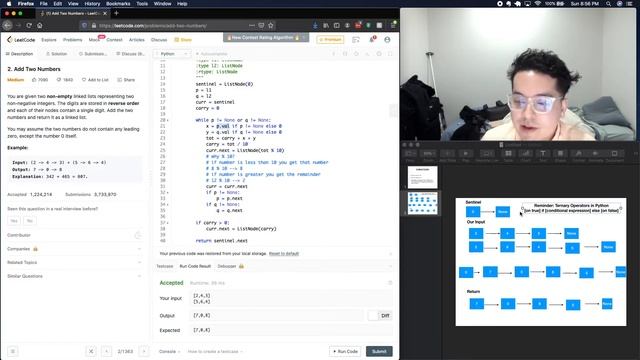Switch to the Description tab
This screenshot has height=360, width=640.
19,54
